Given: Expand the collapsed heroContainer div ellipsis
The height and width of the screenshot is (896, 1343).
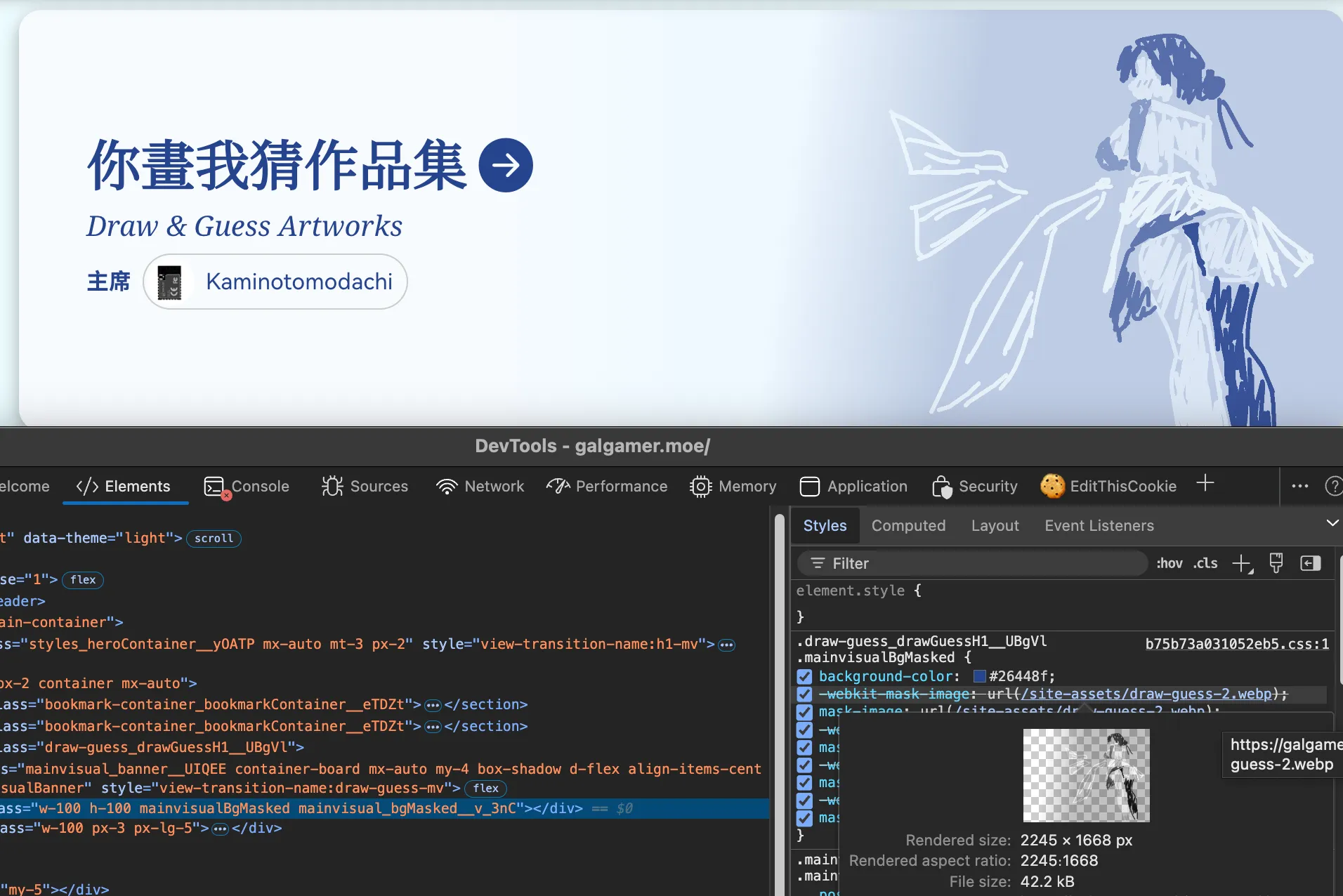Looking at the screenshot, I should [727, 645].
